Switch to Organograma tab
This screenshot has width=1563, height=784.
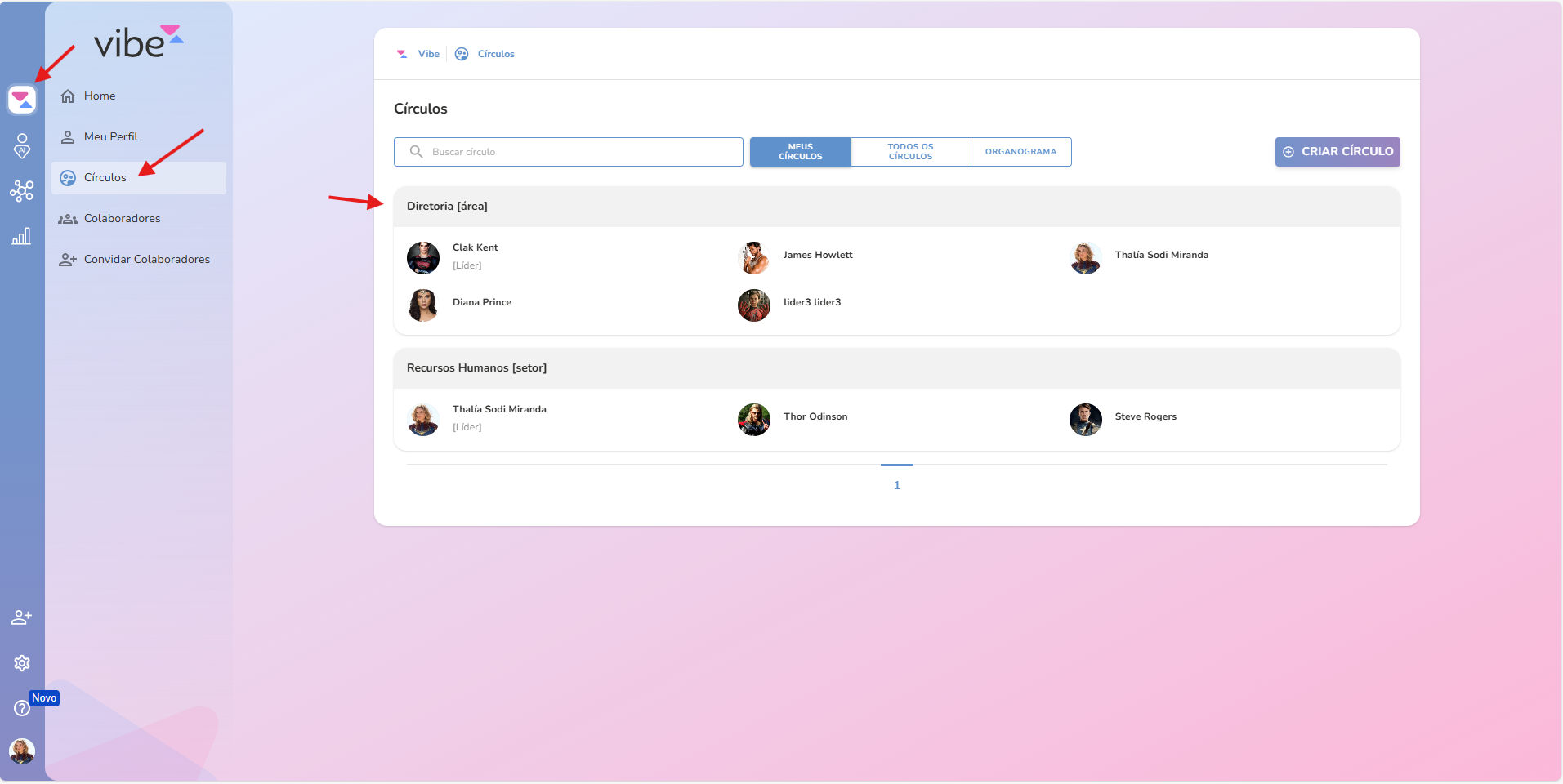click(x=1020, y=152)
